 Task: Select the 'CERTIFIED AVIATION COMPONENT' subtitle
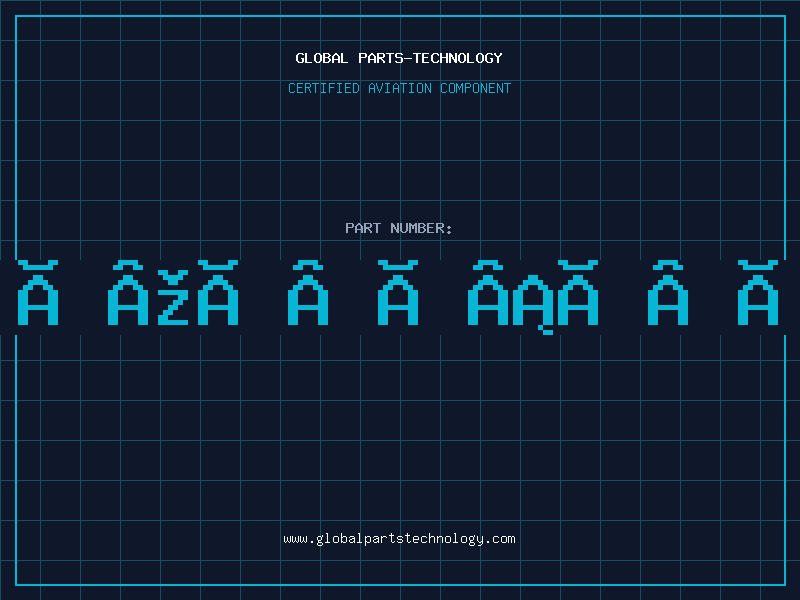(399, 88)
